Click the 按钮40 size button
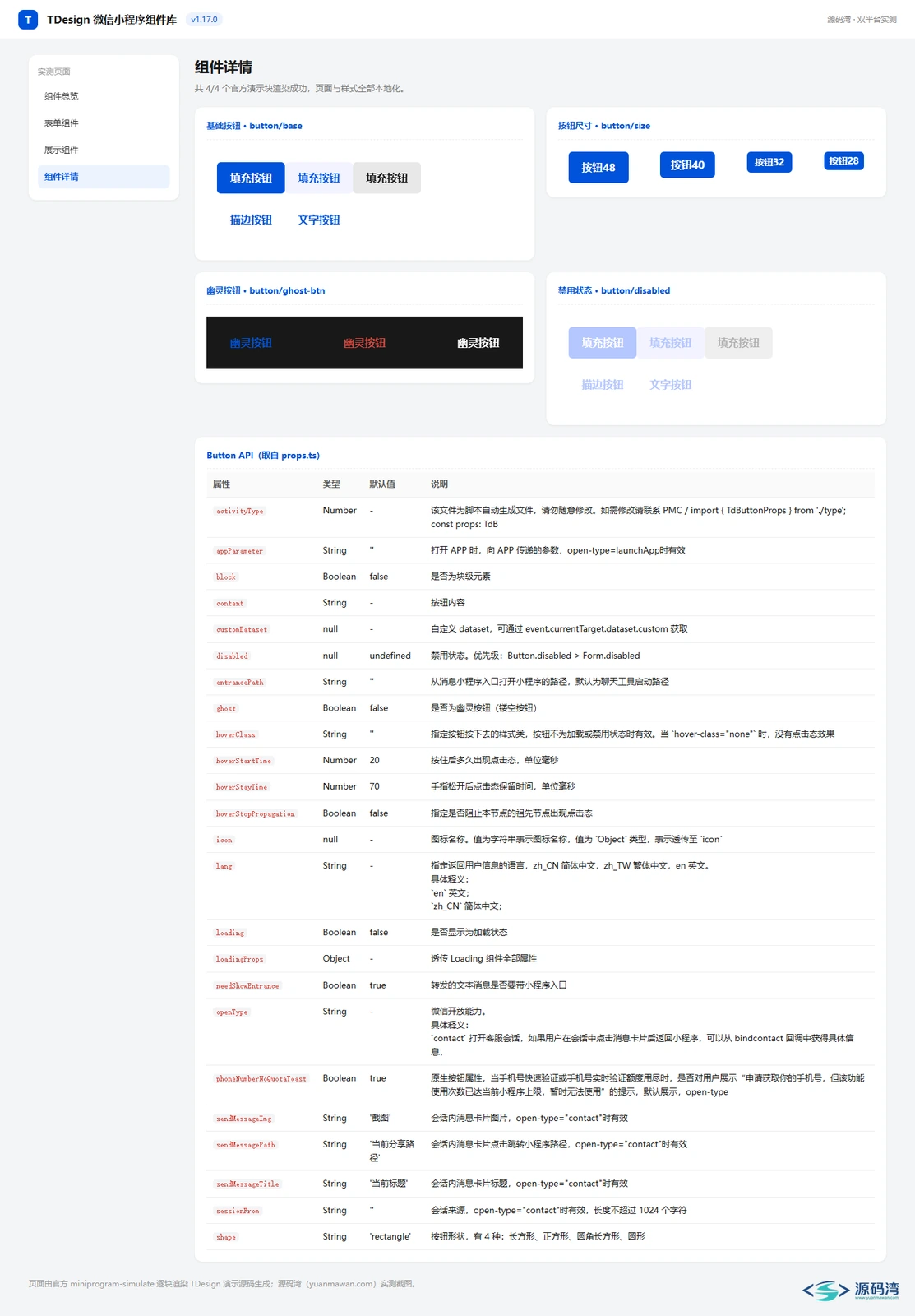This screenshot has width=915, height=1316. 687,164
